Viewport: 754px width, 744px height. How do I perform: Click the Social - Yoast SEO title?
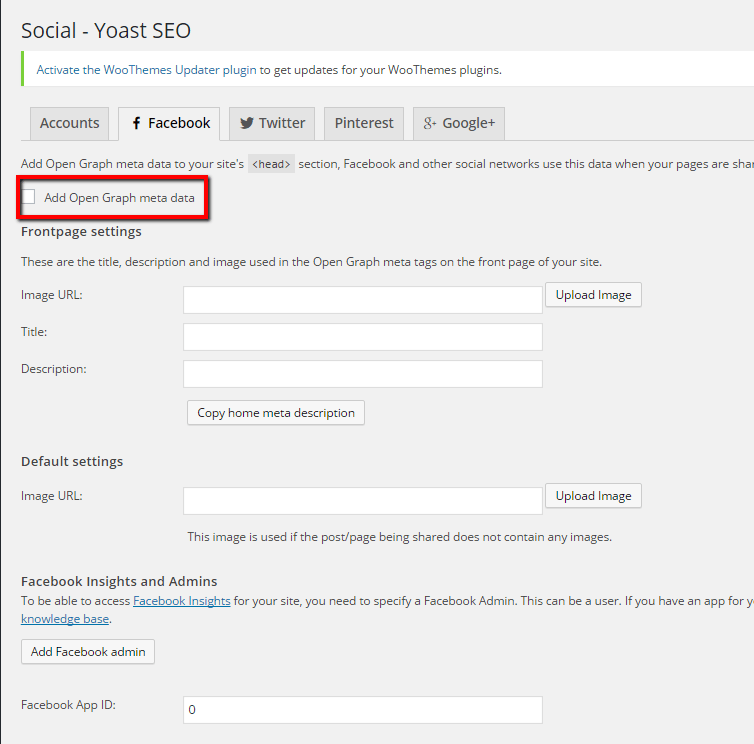(x=106, y=31)
